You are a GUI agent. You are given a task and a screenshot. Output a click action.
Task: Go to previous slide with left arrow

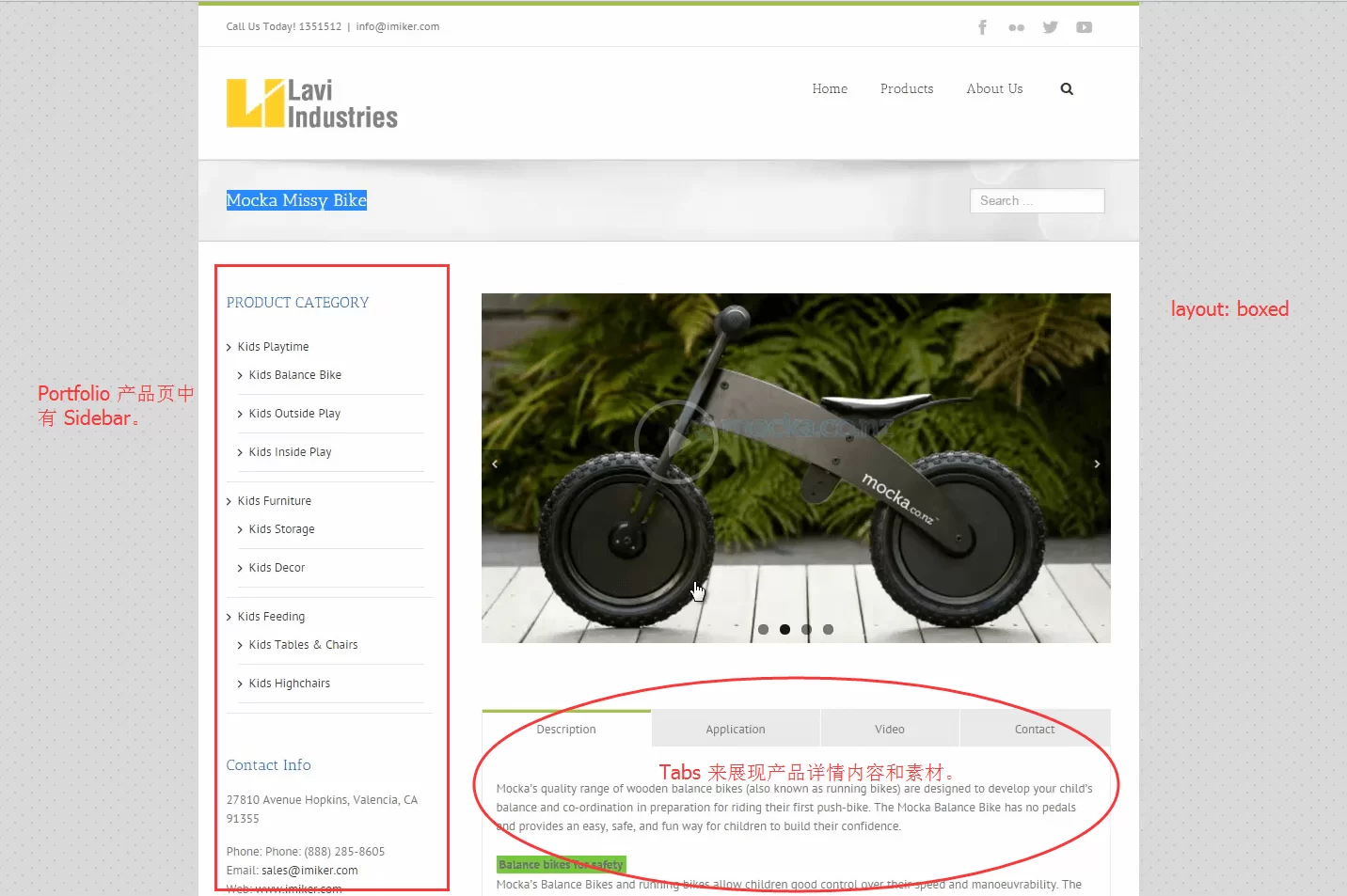(495, 464)
